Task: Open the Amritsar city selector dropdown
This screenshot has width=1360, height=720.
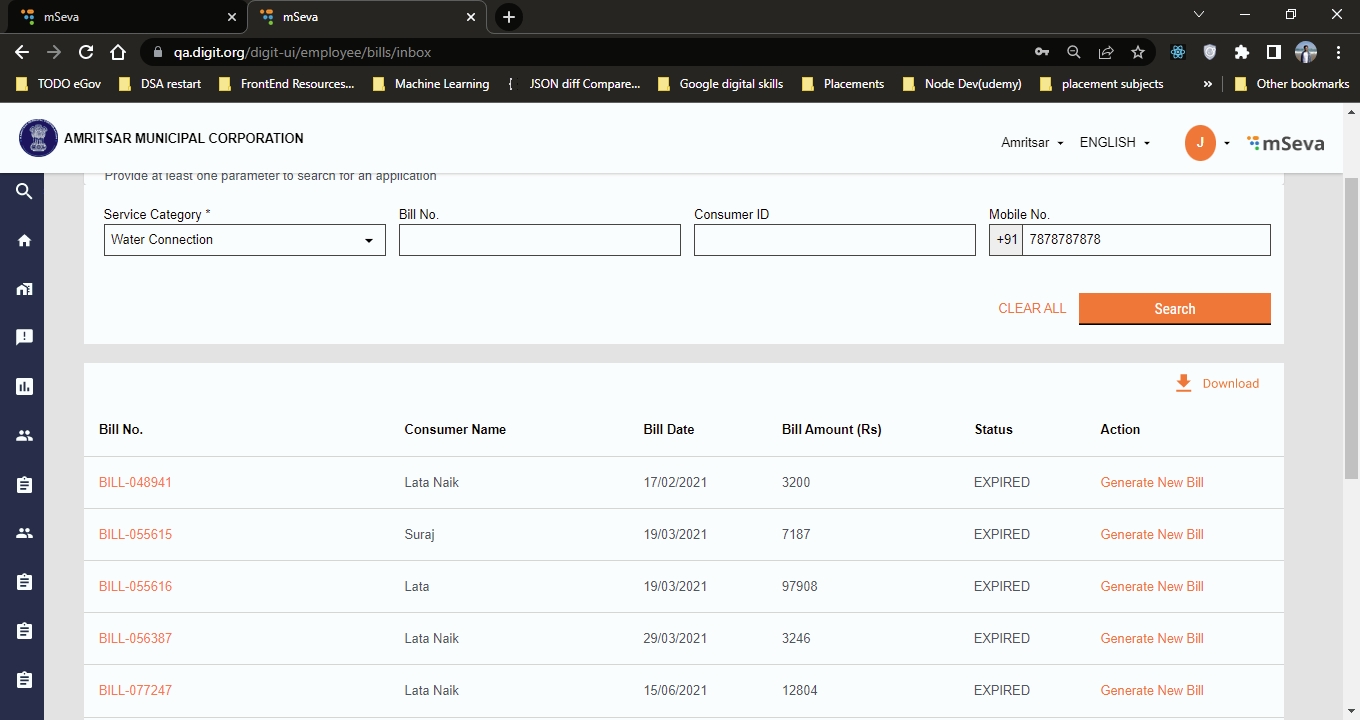Action: [x=1032, y=143]
